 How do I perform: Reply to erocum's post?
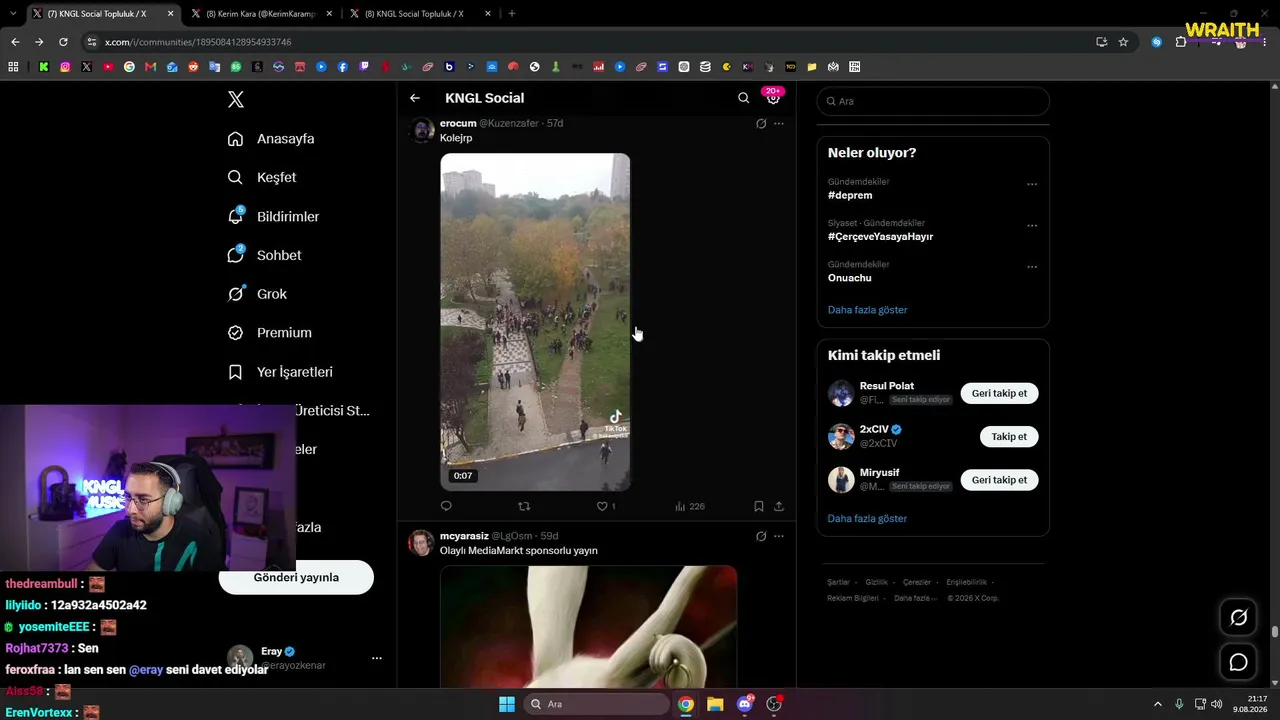tap(446, 506)
